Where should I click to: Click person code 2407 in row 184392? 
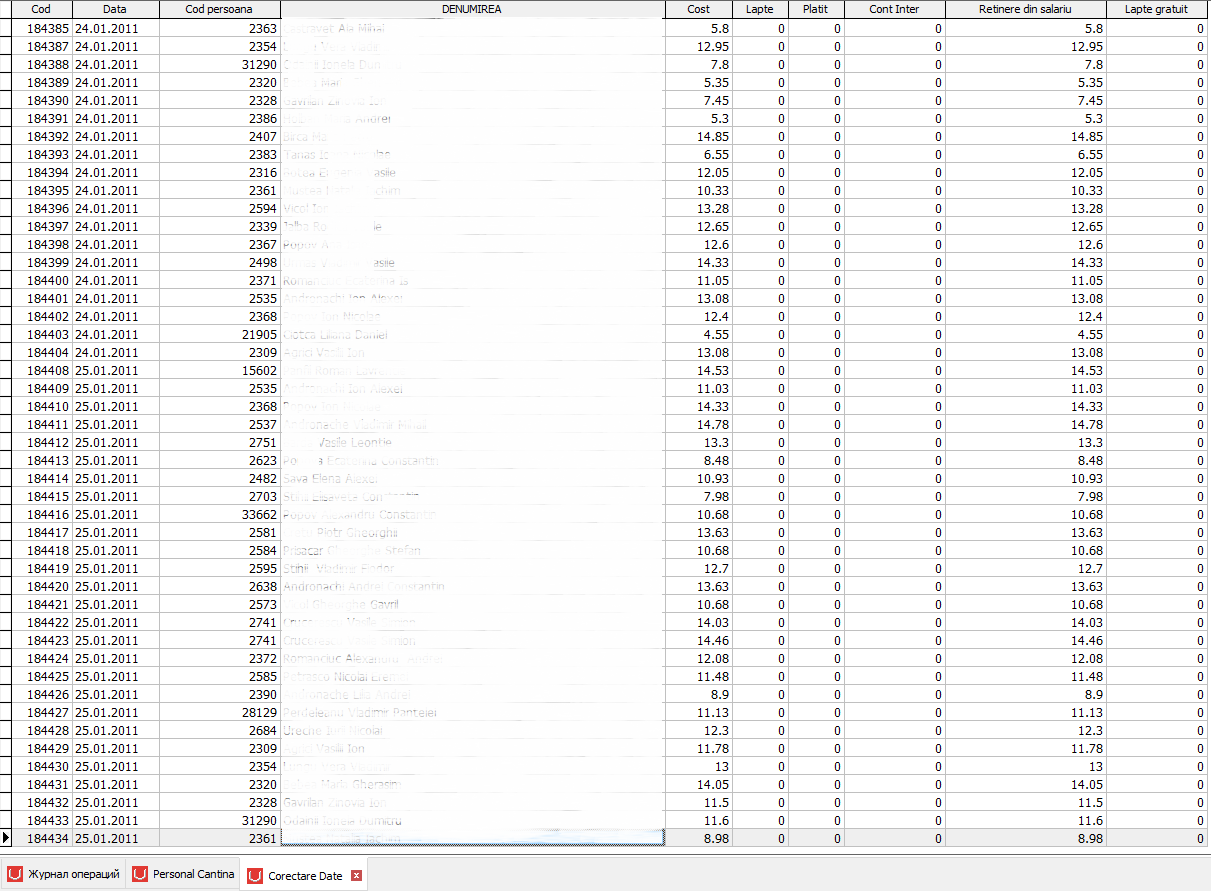coord(219,137)
